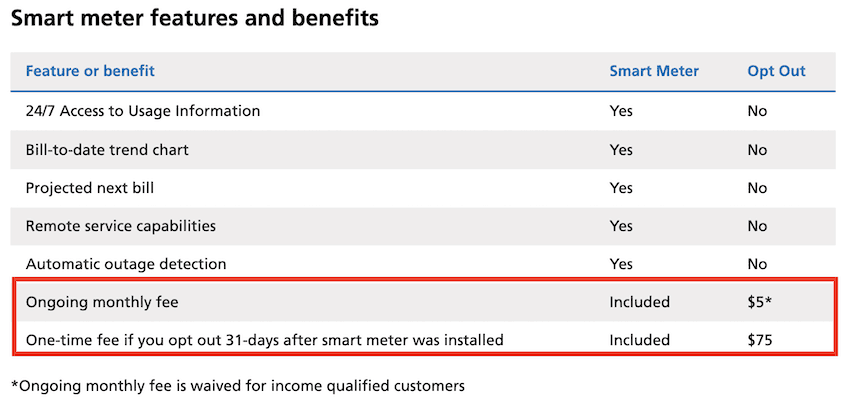This screenshot has height=410, width=850.
Task: Select the "Automatic outage detection" row label
Action: 126,264
